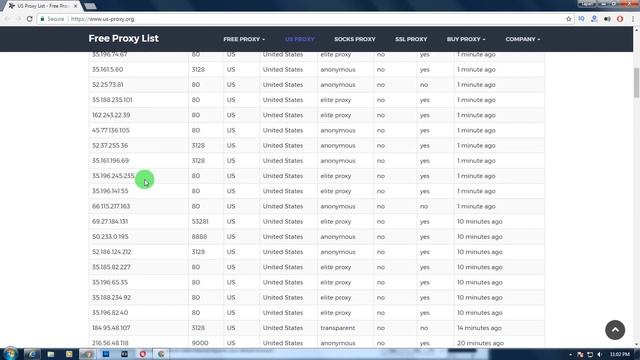Select IP address 35.196.82.40

(x=110, y=313)
